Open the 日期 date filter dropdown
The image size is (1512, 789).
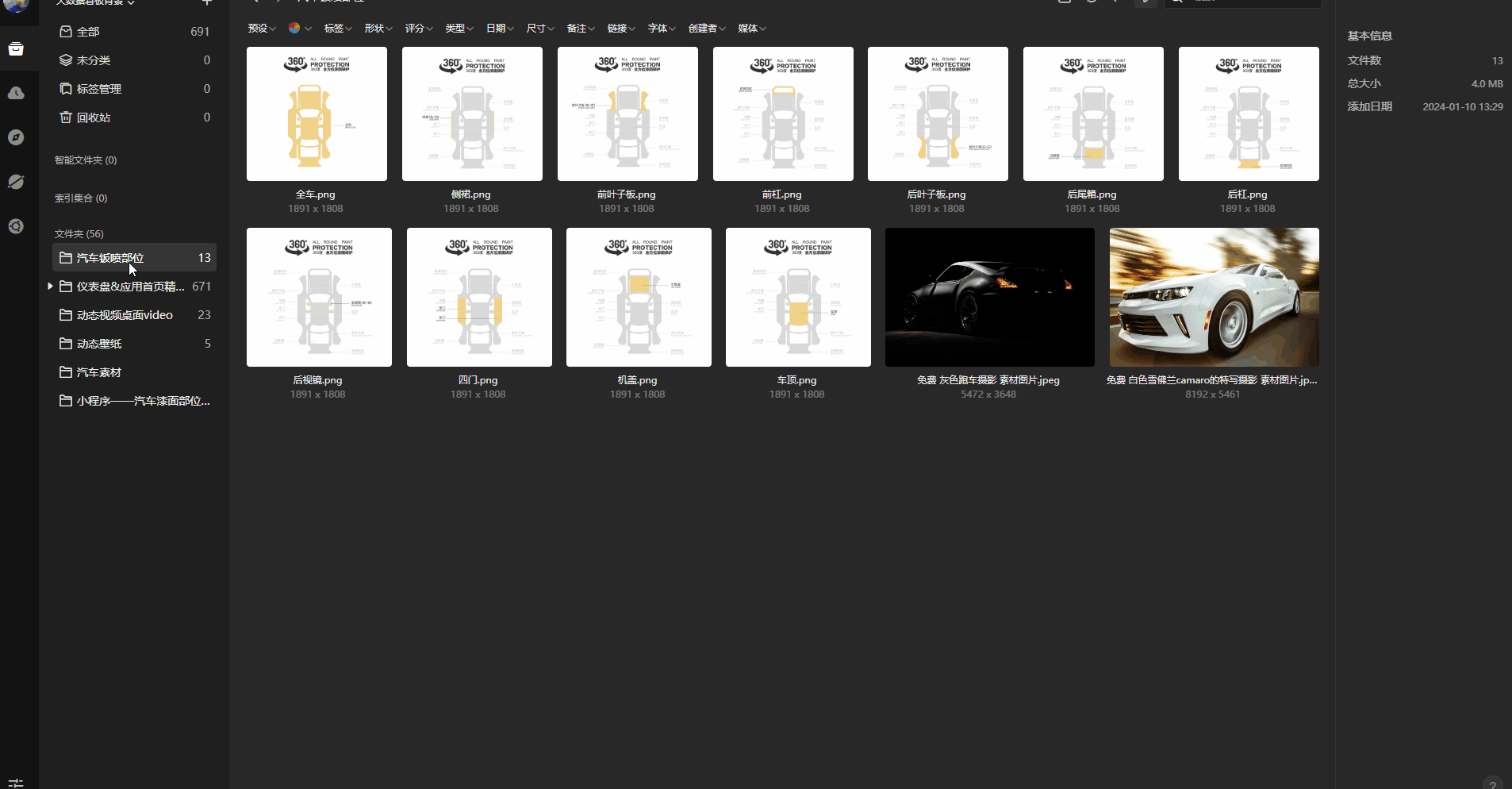(501, 29)
